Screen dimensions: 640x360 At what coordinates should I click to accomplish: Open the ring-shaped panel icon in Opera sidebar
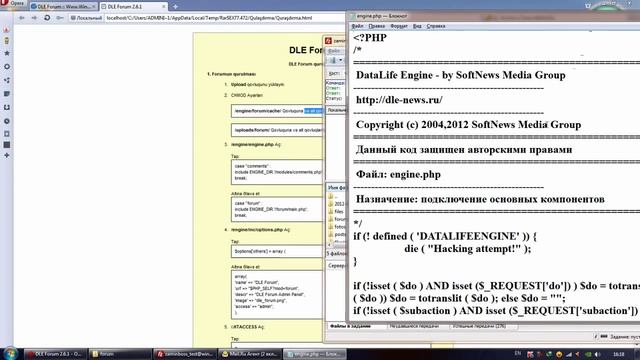pos(7,67)
